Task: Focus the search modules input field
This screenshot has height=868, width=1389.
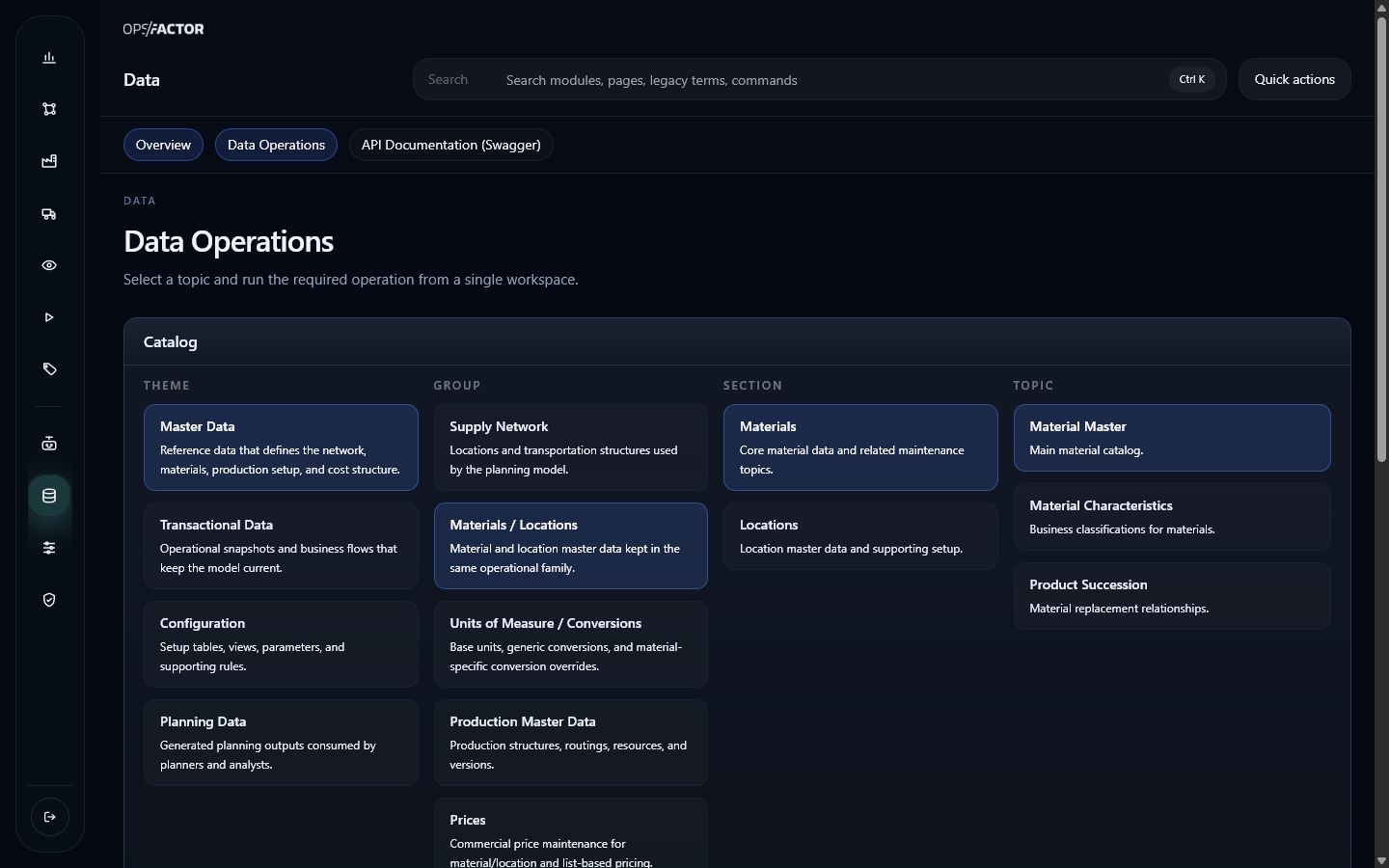Action: [819, 79]
